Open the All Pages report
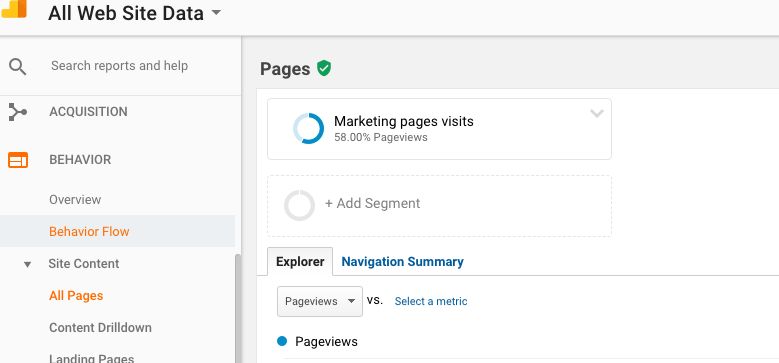The image size is (779, 363). pos(76,295)
